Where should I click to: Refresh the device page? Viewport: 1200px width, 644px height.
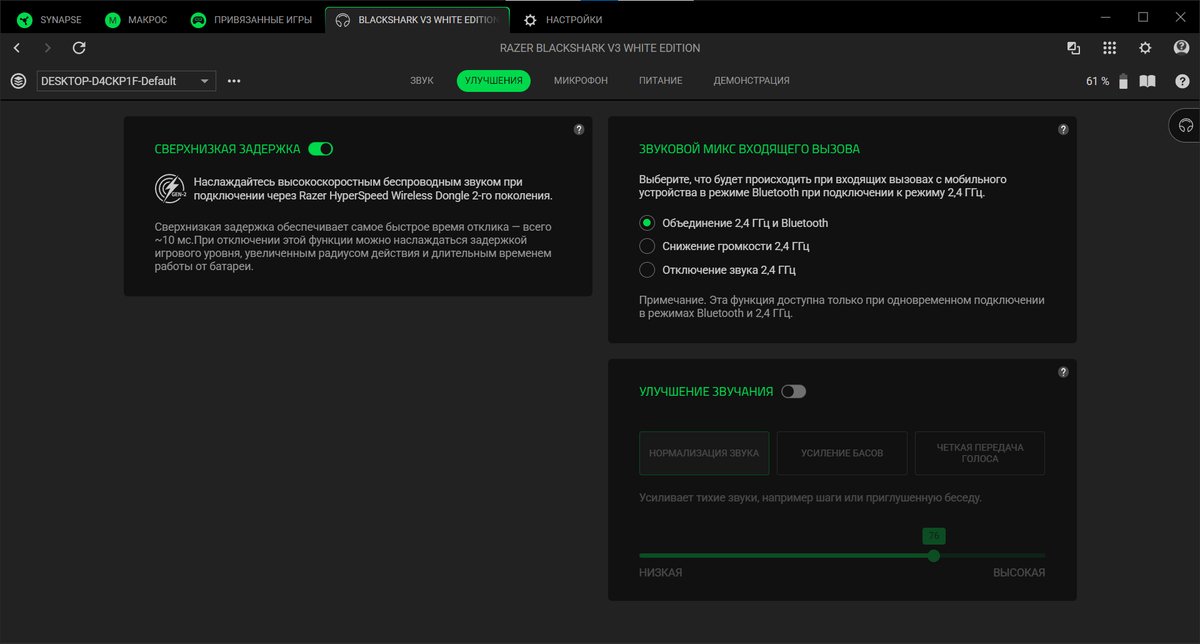coord(80,48)
